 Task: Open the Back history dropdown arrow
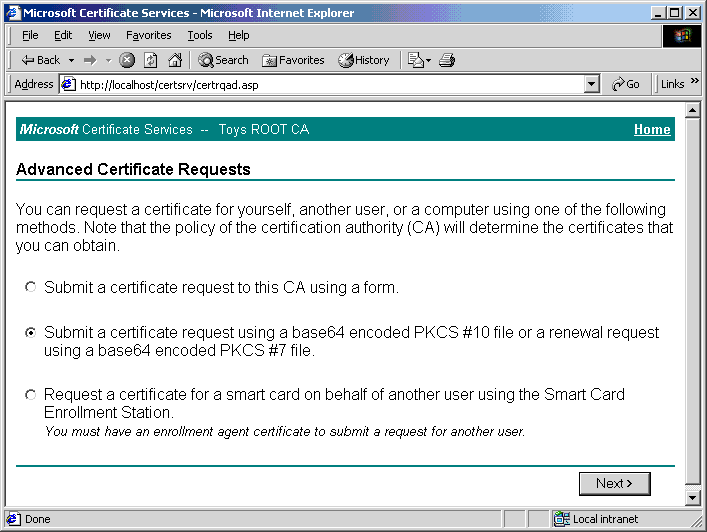71,60
